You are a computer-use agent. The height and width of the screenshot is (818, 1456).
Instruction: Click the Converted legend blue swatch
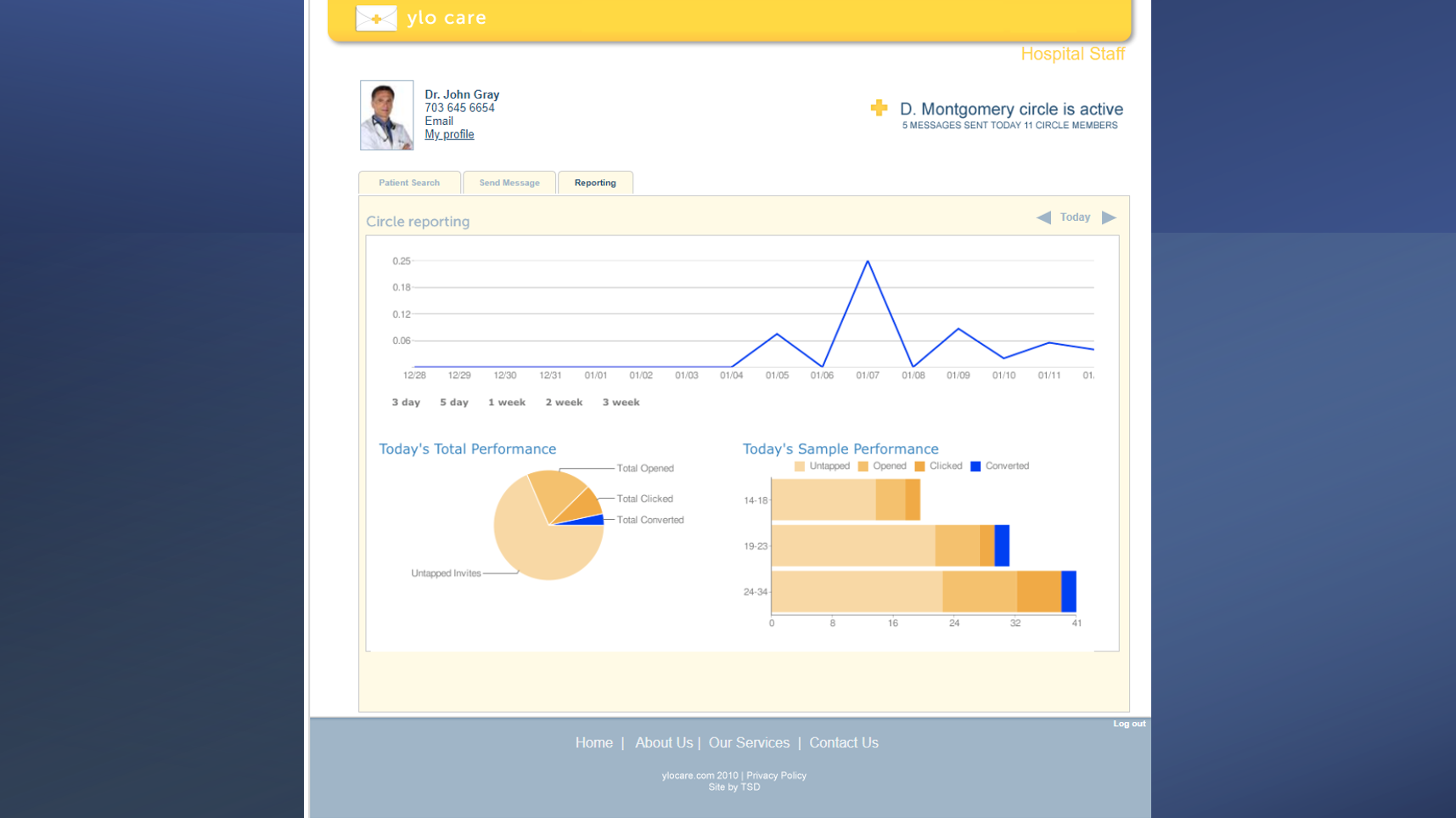[x=975, y=466]
